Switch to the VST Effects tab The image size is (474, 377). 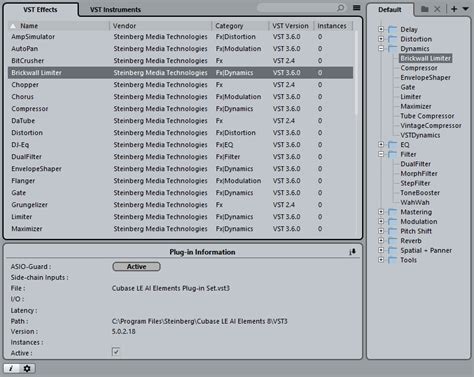tap(40, 10)
